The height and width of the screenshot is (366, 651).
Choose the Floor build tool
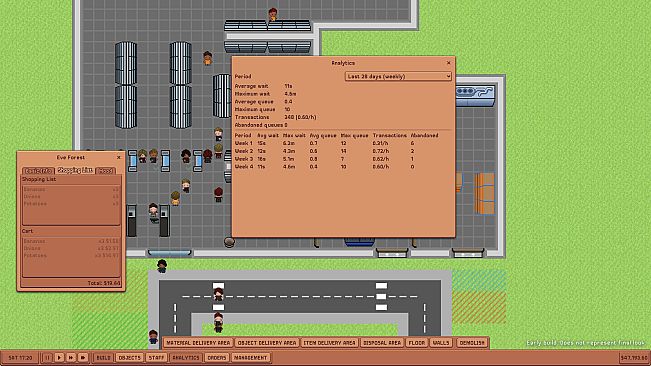click(417, 343)
